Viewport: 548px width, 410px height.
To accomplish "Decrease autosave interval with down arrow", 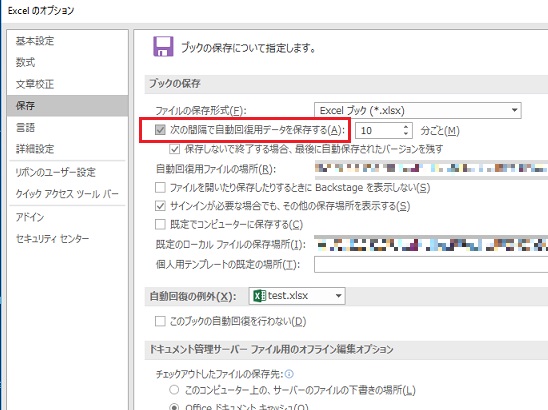I will coord(406,134).
